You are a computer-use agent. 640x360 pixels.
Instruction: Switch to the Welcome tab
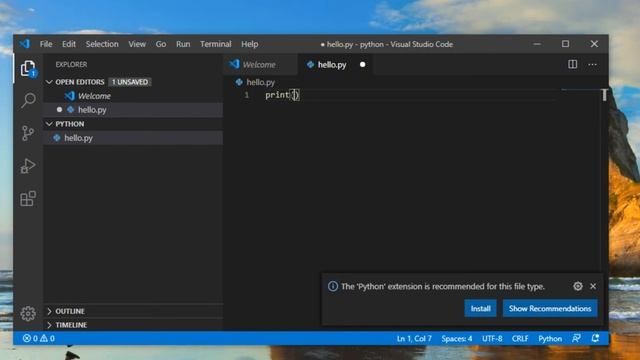(x=260, y=64)
